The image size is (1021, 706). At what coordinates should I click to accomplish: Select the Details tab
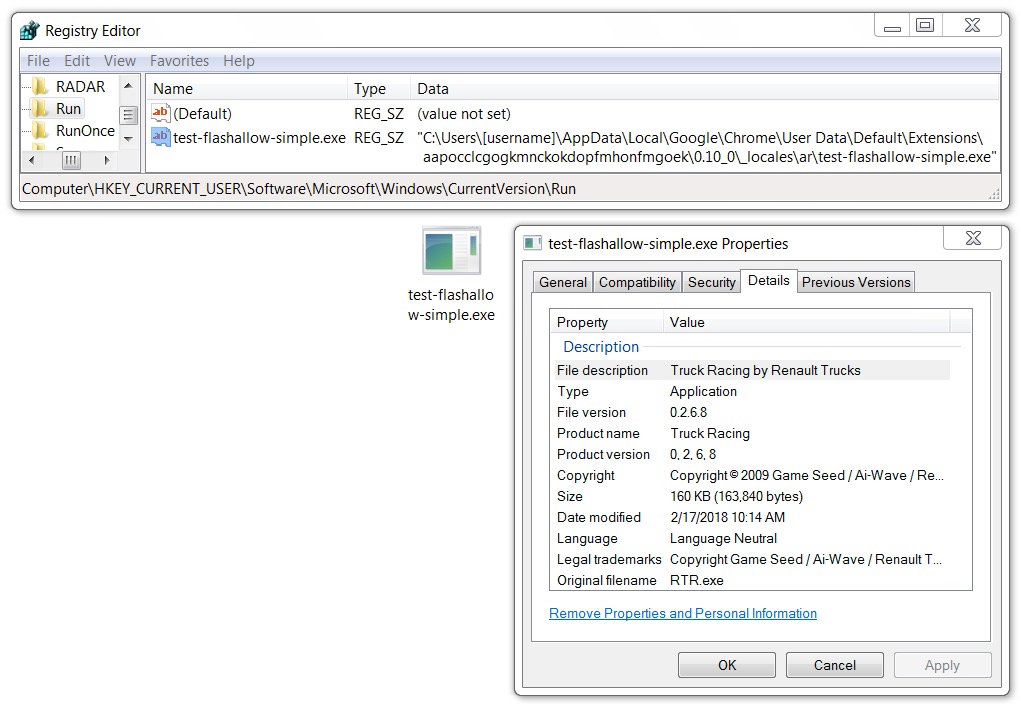768,281
